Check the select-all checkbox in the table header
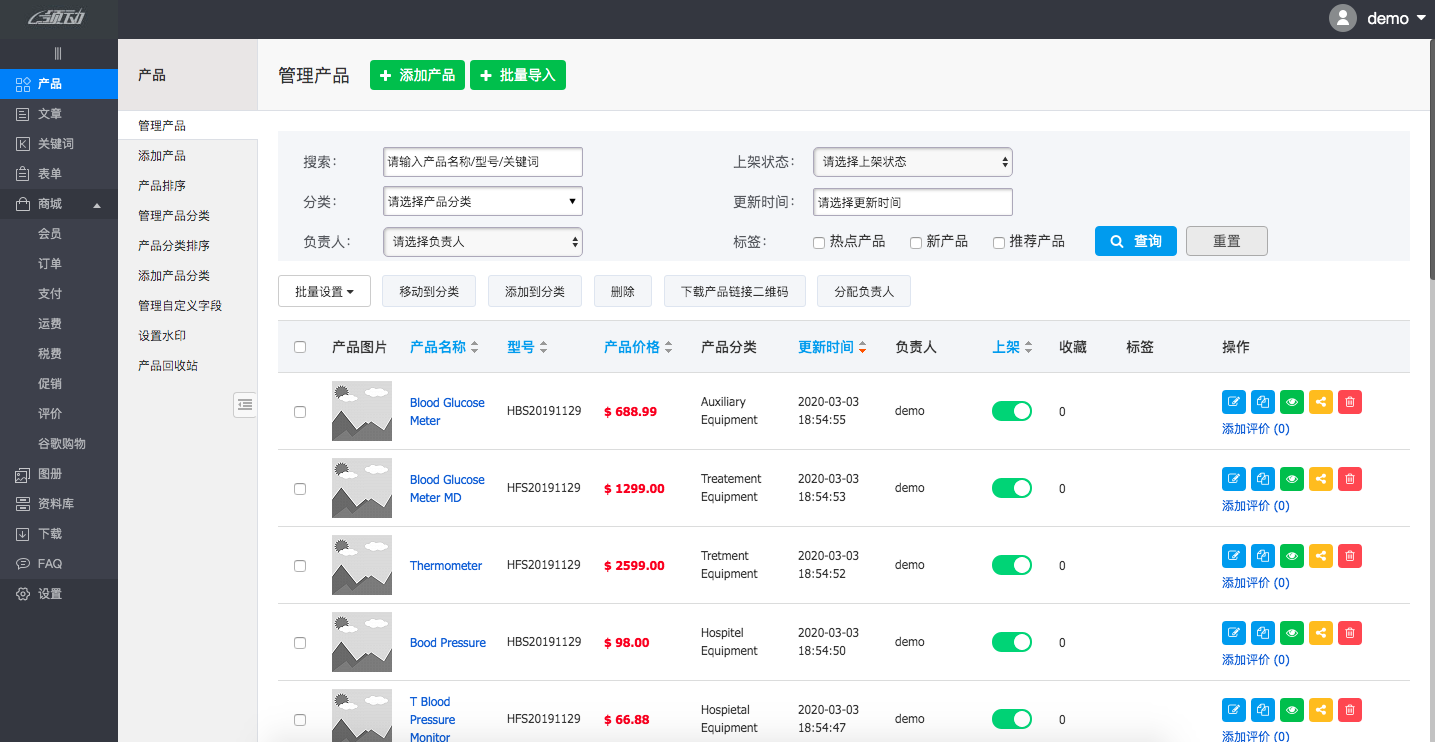This screenshot has width=1435, height=742. [300, 346]
